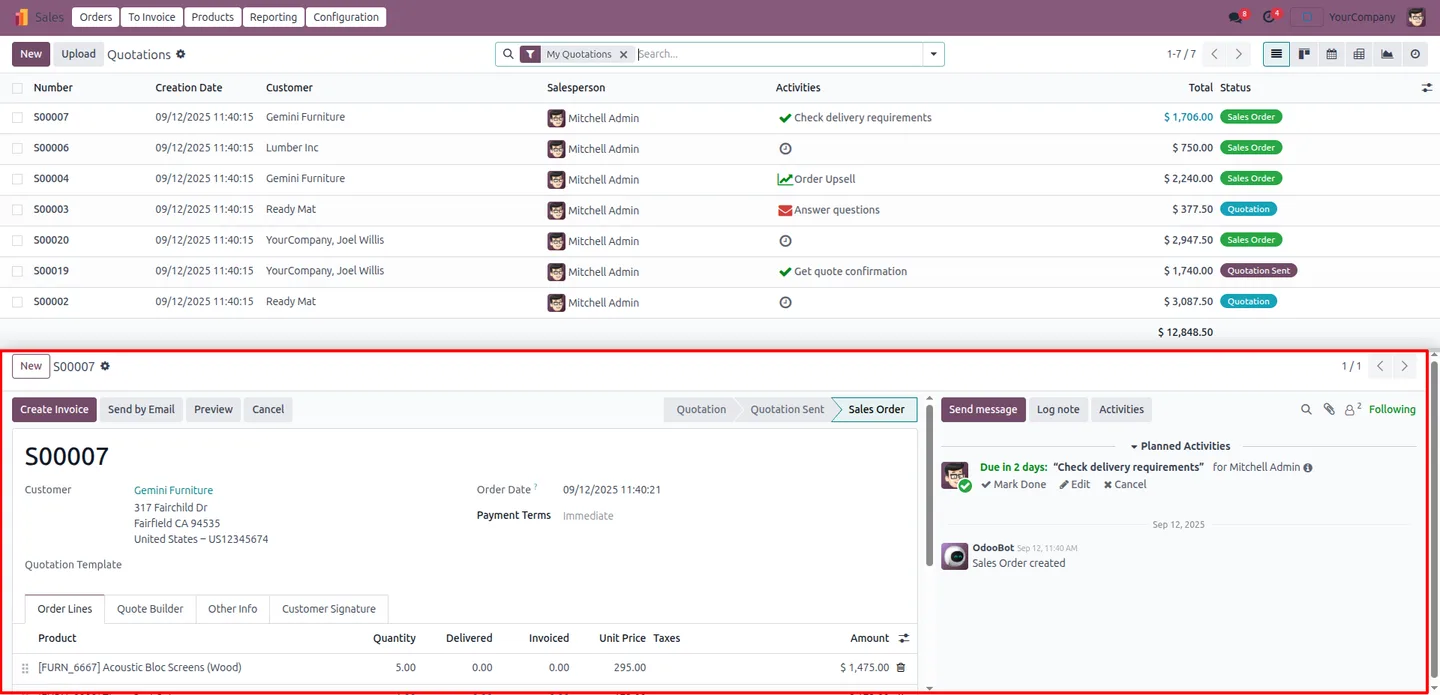Click the clock activity icon for S00002
The width and height of the screenshot is (1440, 695).
785,302
